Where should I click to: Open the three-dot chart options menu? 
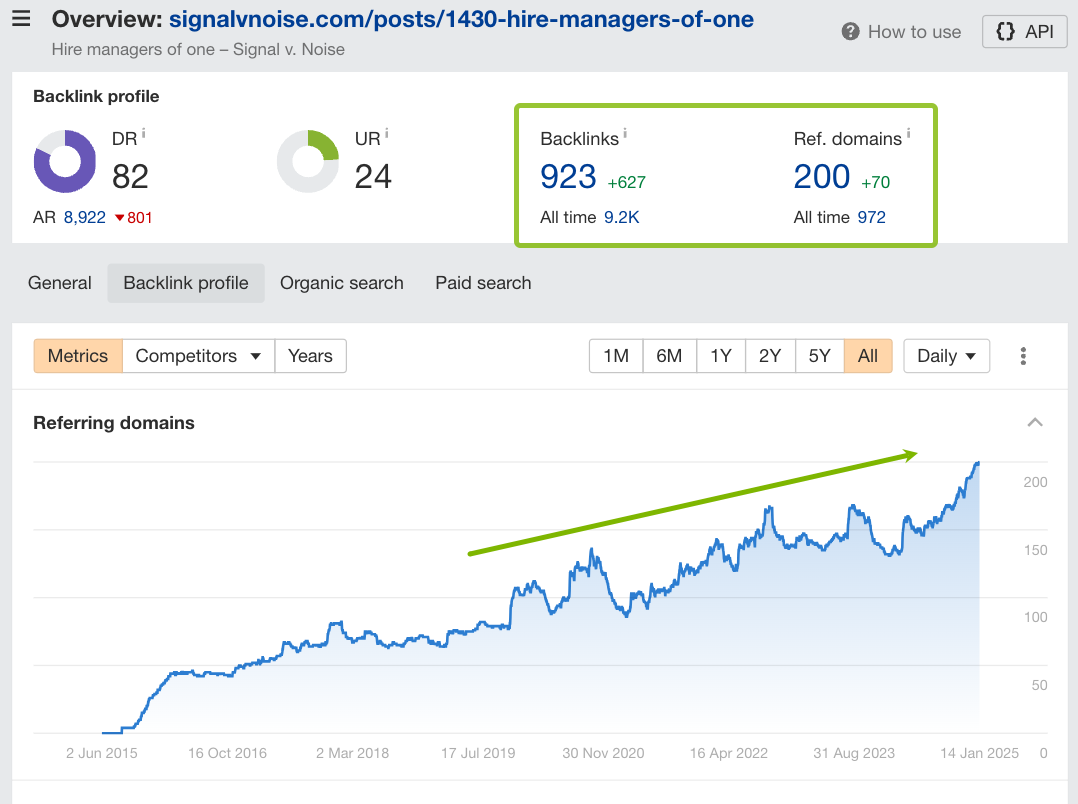tap(1023, 355)
